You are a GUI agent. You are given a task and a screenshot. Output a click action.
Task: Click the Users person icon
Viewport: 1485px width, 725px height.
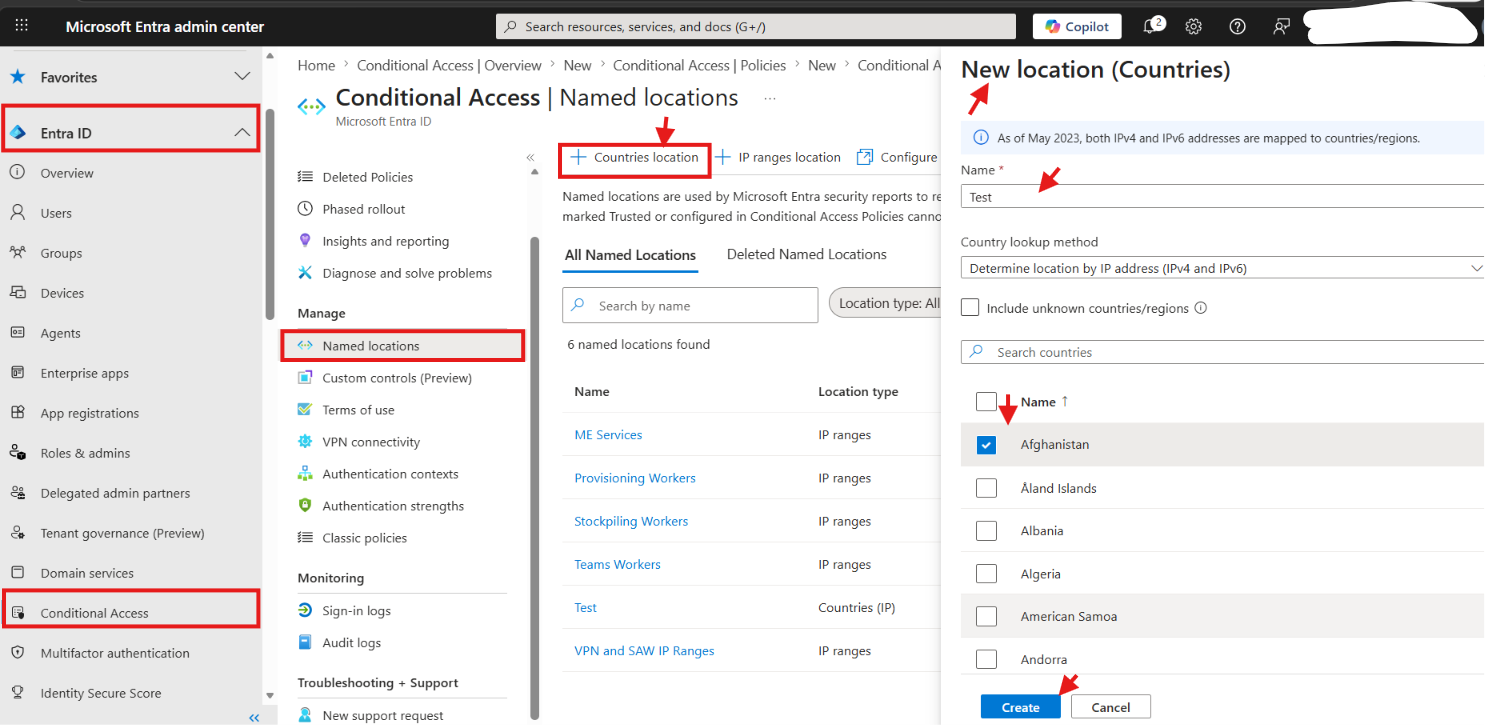pos(18,213)
